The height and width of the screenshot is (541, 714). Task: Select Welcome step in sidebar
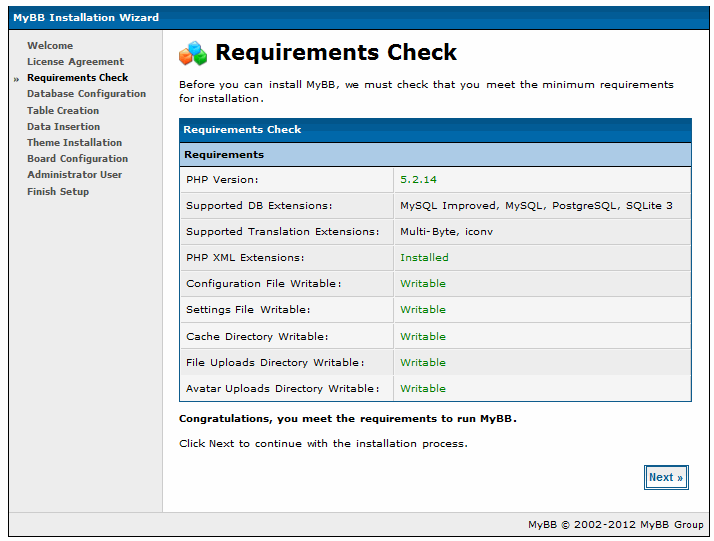click(x=50, y=46)
